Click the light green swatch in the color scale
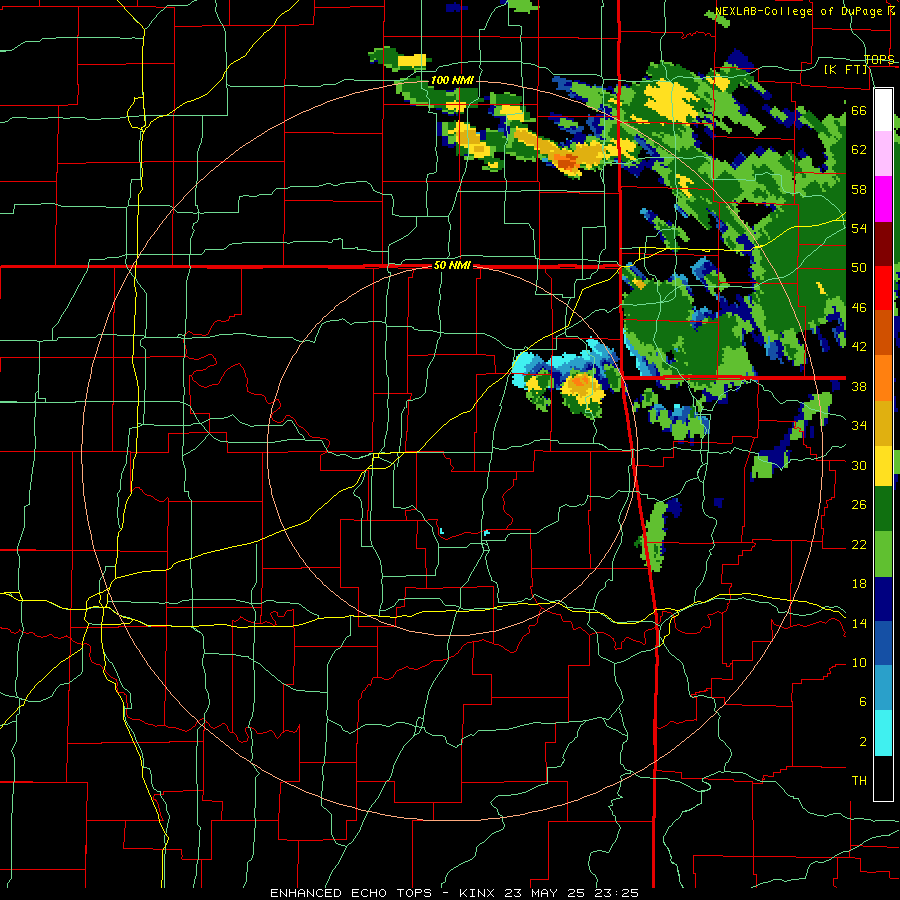 coord(883,554)
